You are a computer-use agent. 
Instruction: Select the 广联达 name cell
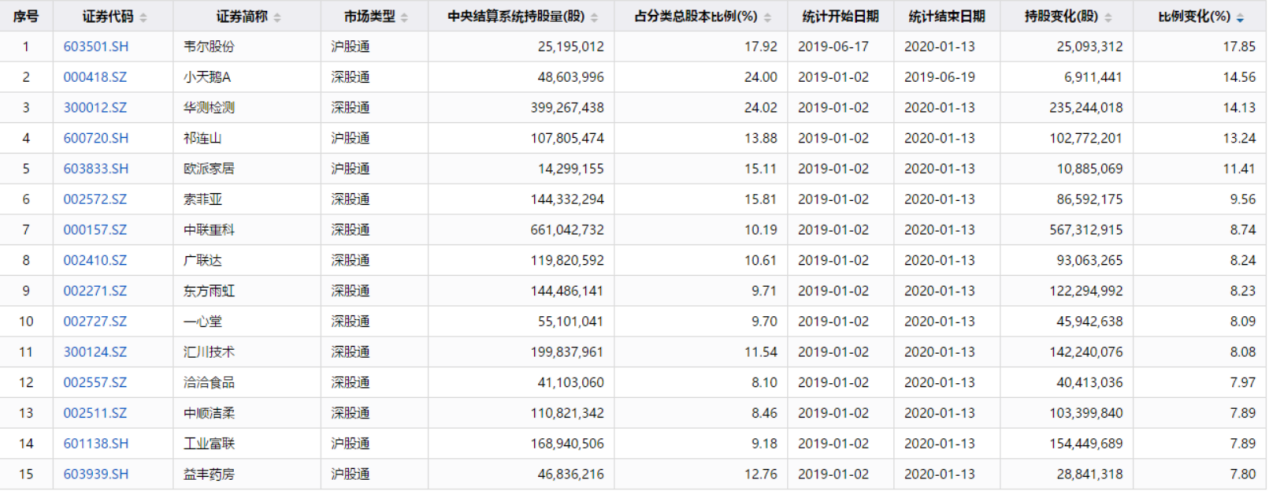(247, 260)
